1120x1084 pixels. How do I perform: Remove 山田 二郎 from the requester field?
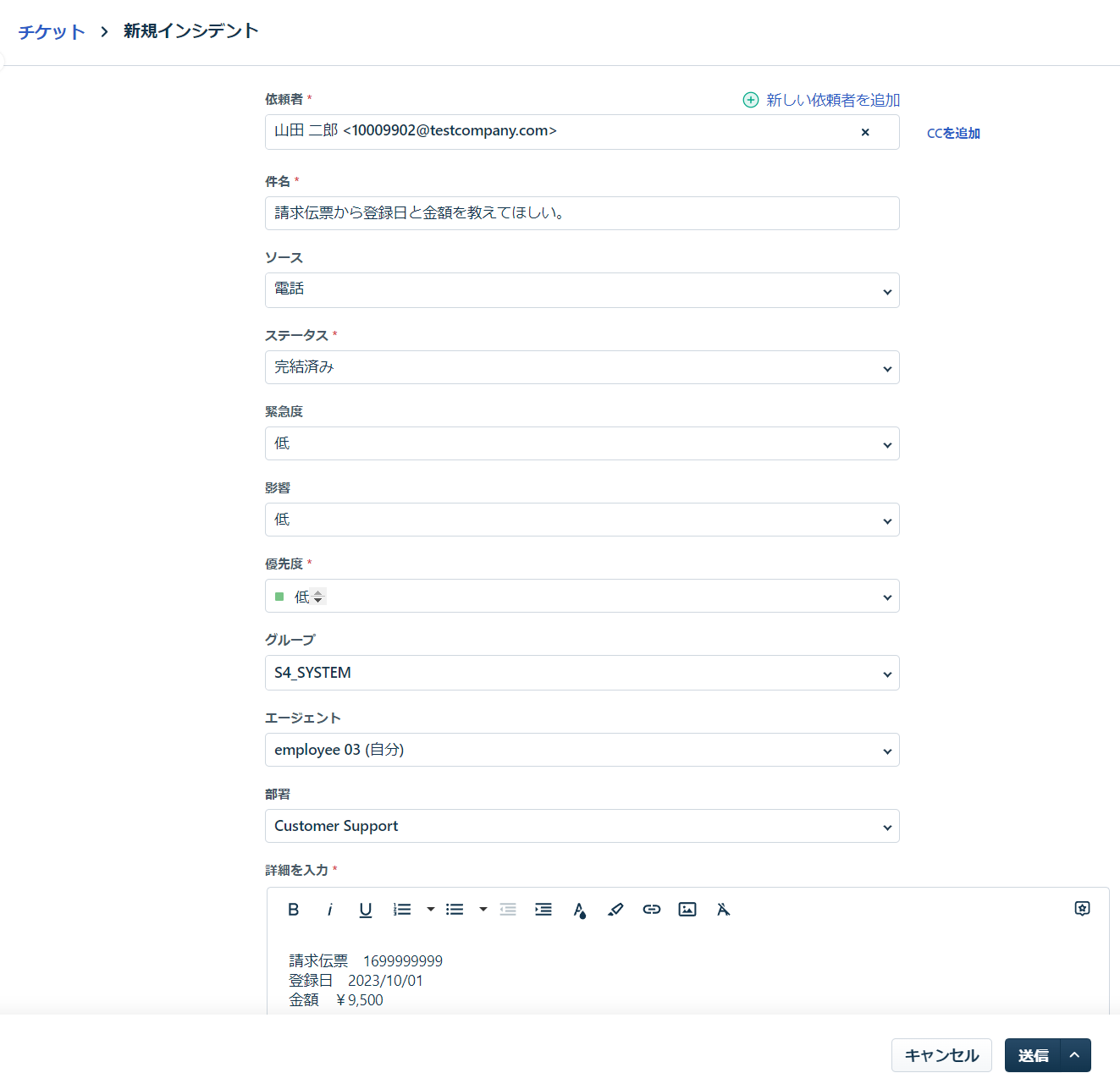[x=864, y=132]
